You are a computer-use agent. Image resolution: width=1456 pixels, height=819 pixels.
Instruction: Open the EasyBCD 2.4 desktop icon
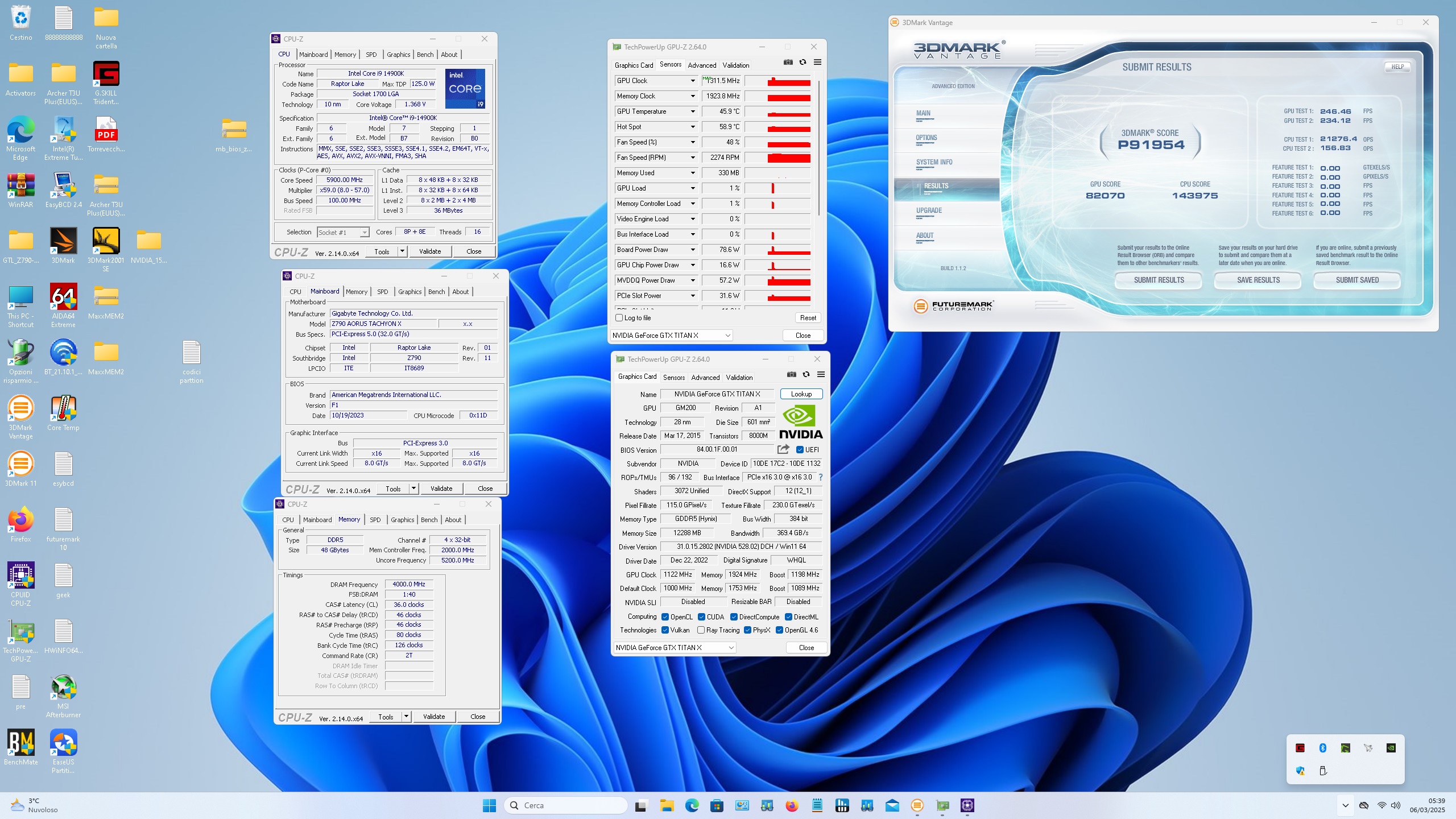click(x=63, y=190)
